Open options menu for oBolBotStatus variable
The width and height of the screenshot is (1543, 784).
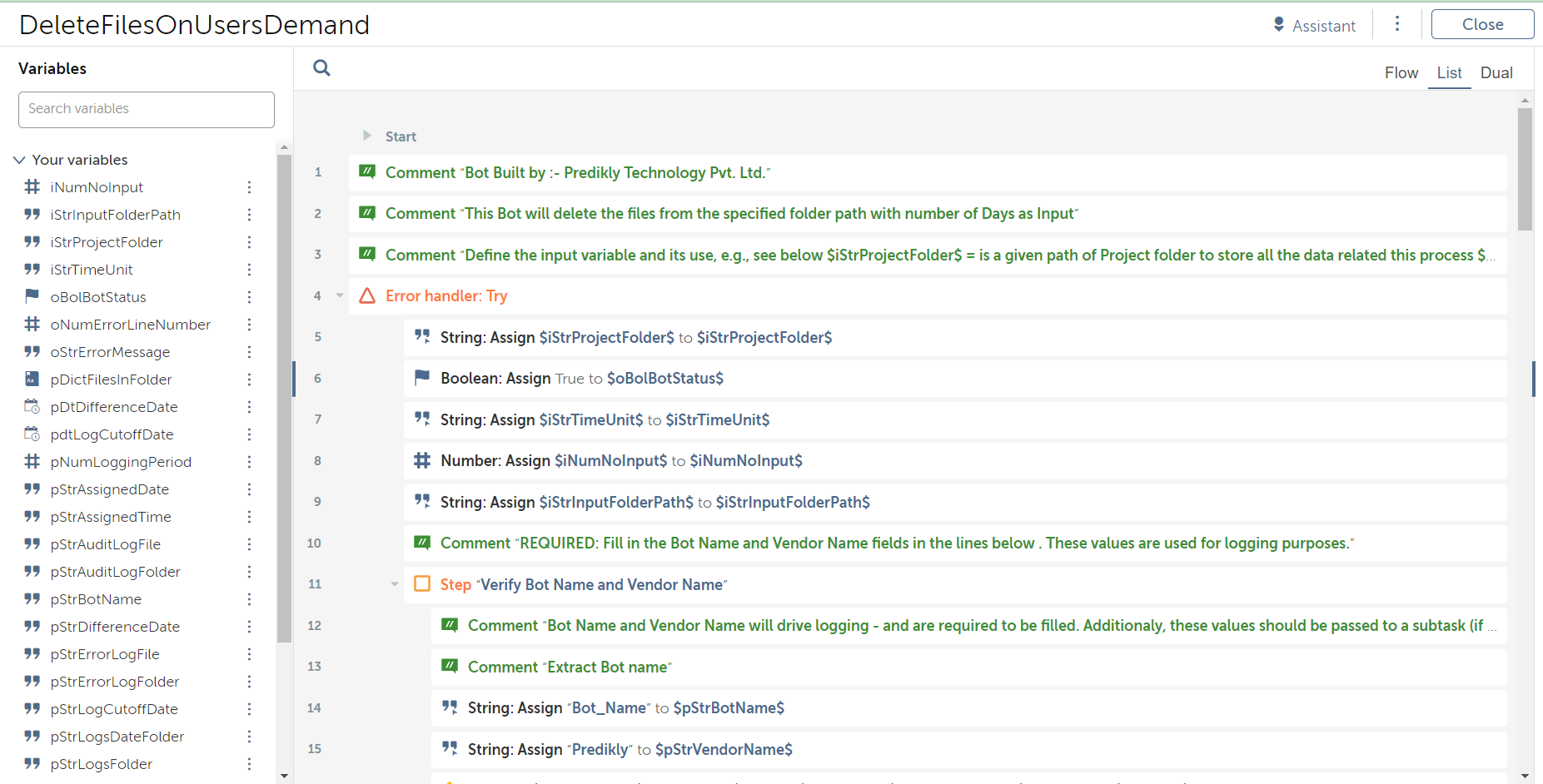(249, 297)
